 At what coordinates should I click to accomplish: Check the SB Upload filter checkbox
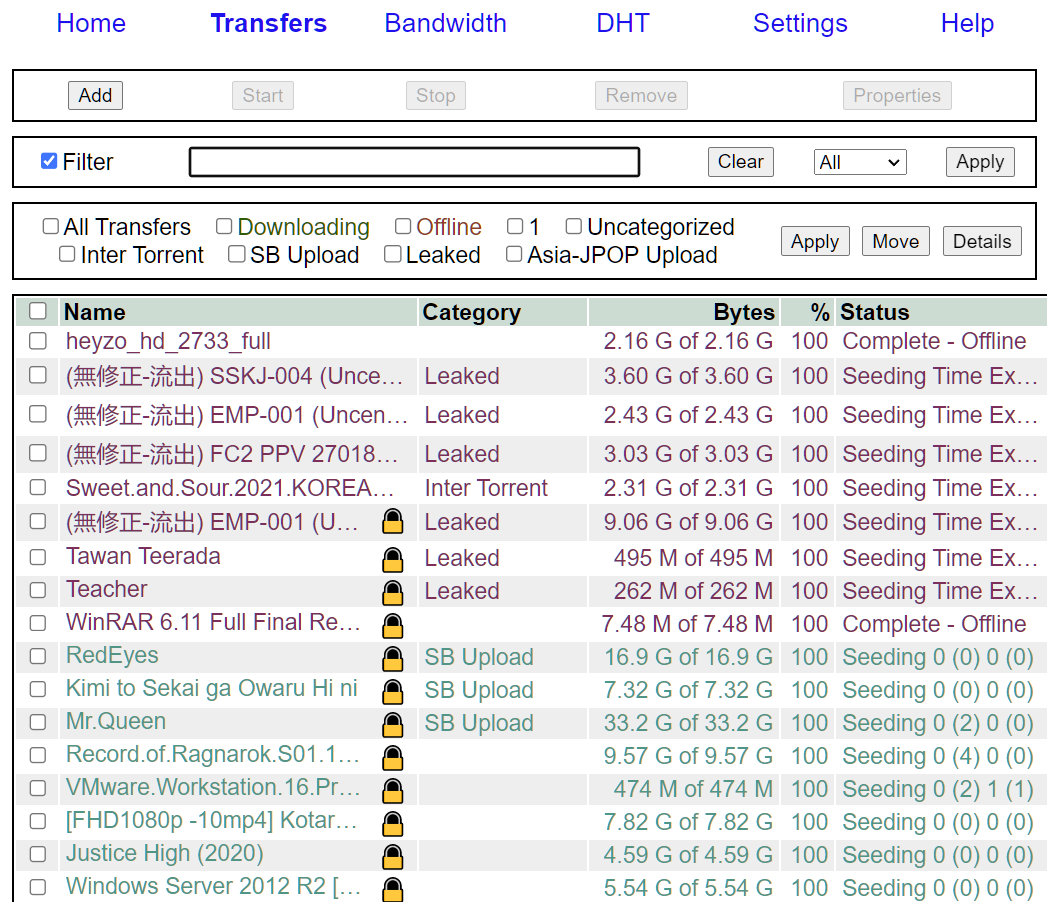[x=237, y=255]
